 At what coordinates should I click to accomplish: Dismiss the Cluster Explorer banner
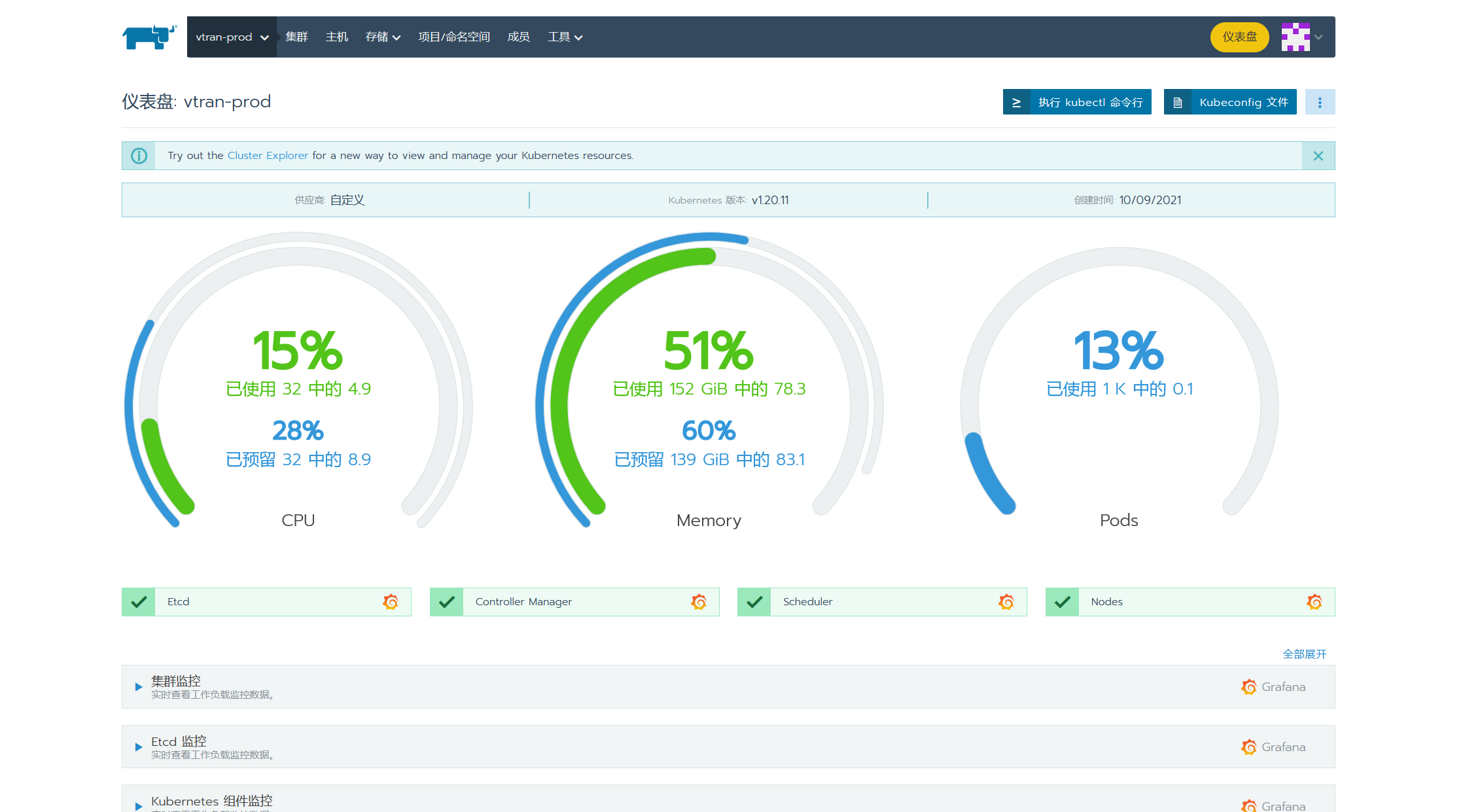[x=1318, y=156]
